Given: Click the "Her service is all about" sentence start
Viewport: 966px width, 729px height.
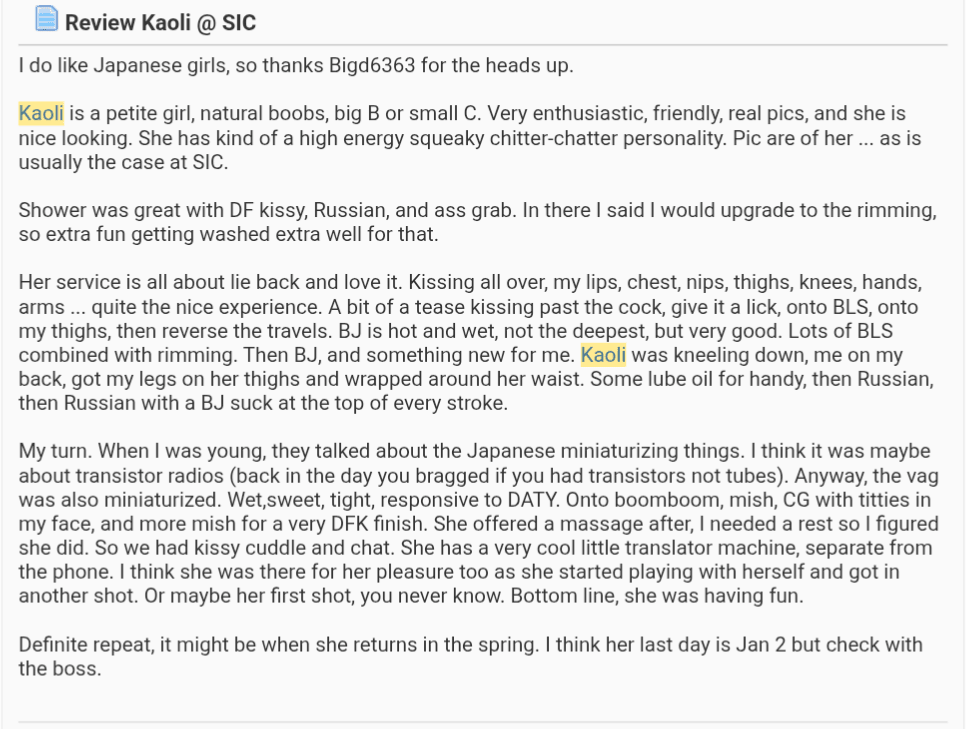Looking at the screenshot, I should pos(111,283).
